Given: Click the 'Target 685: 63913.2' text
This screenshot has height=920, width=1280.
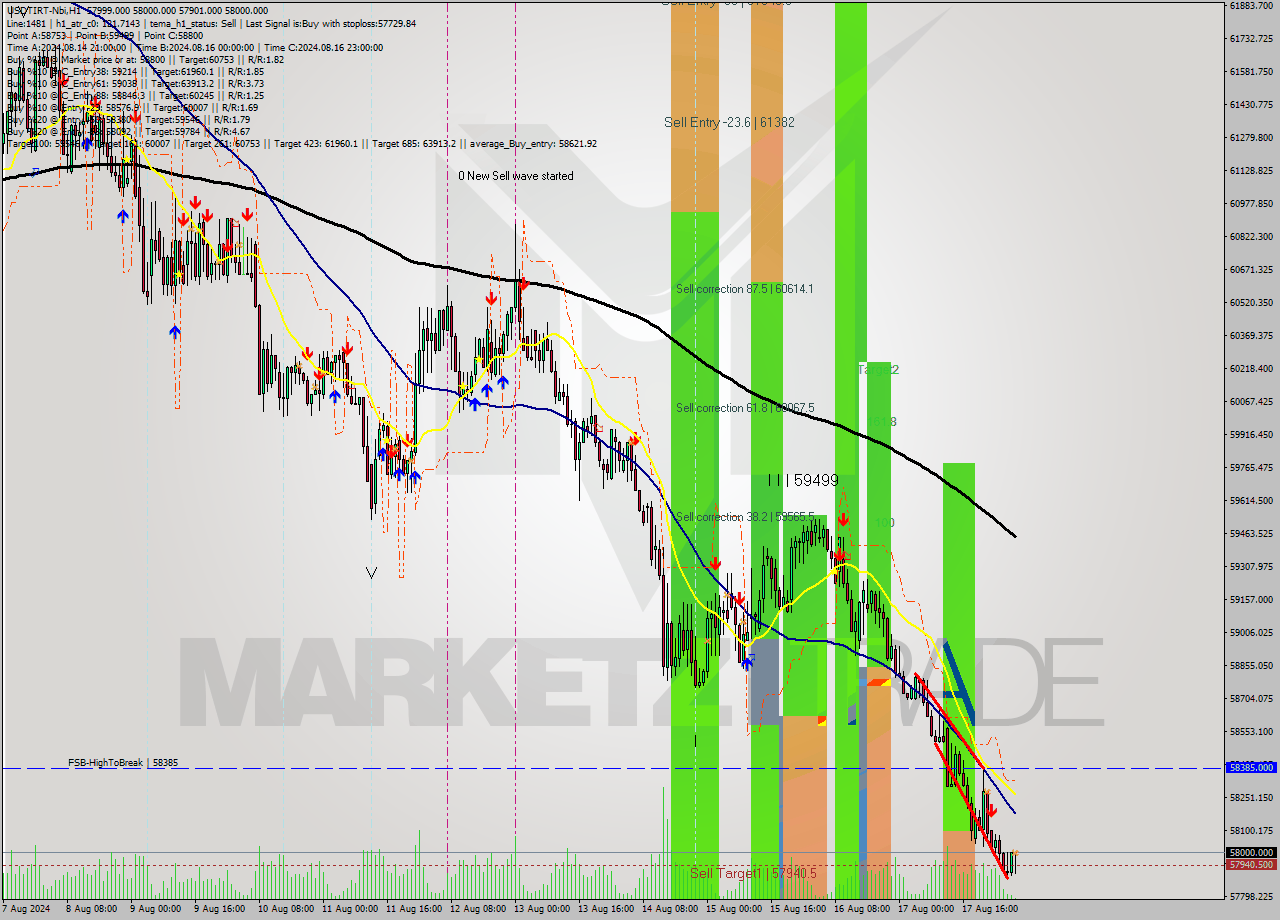Looking at the screenshot, I should (x=412, y=144).
